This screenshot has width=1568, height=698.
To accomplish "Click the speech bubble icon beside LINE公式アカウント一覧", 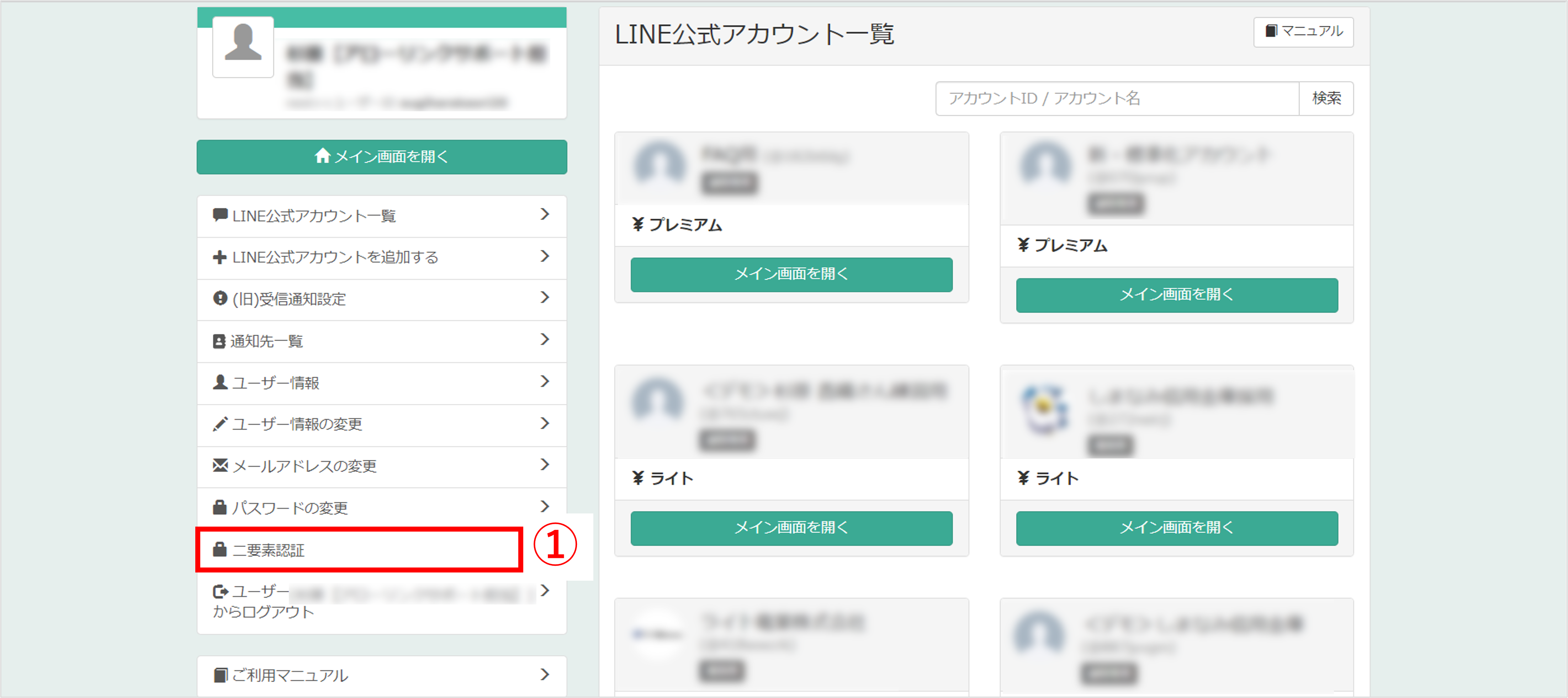I will tap(220, 215).
